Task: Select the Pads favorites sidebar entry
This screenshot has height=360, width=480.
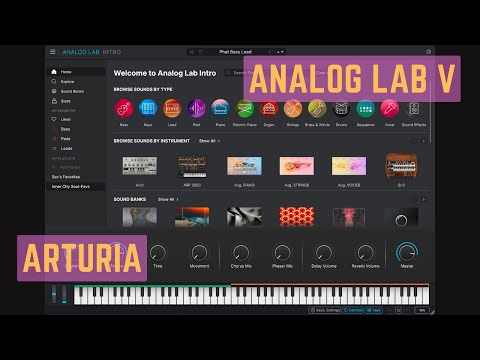Action: coord(76,139)
